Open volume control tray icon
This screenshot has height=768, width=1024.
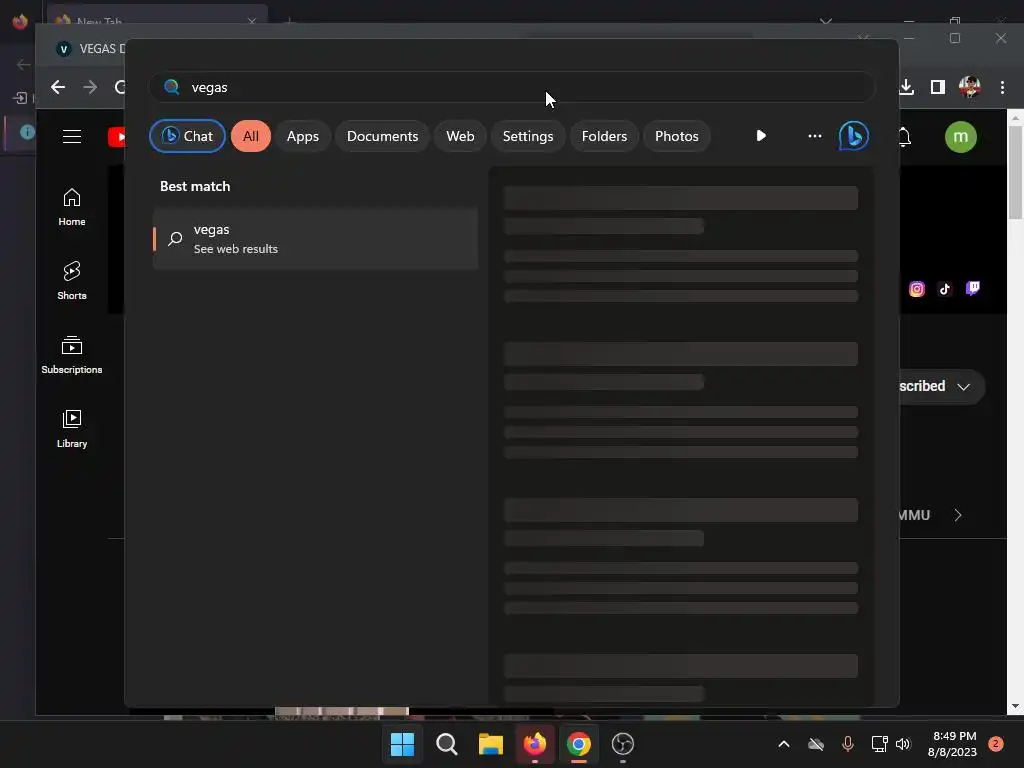(x=903, y=744)
